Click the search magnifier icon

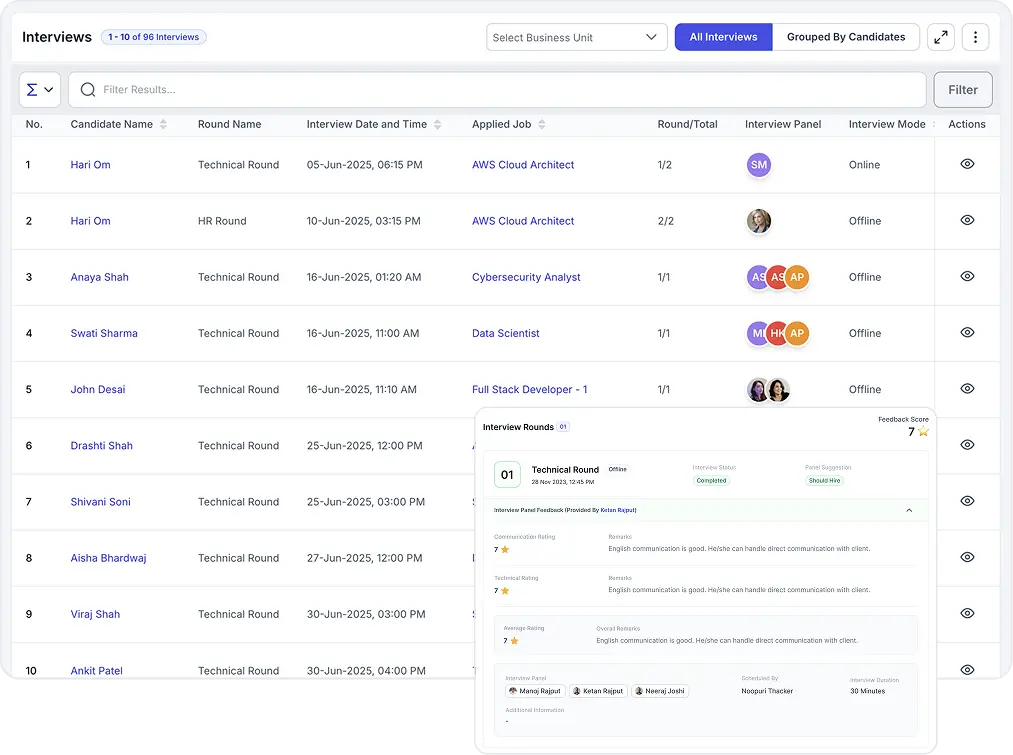(x=88, y=89)
